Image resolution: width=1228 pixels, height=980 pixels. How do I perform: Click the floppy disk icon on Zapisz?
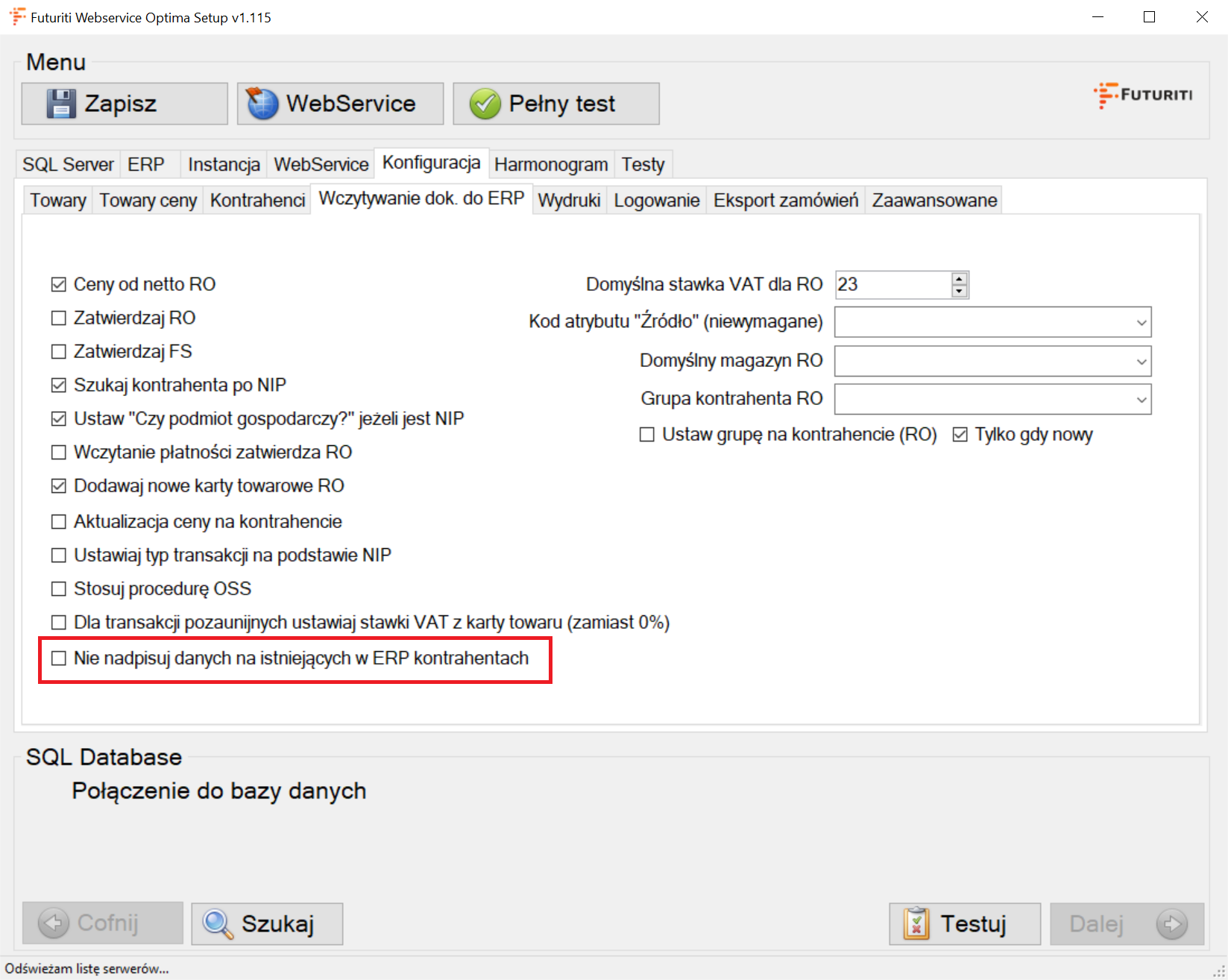tap(61, 104)
